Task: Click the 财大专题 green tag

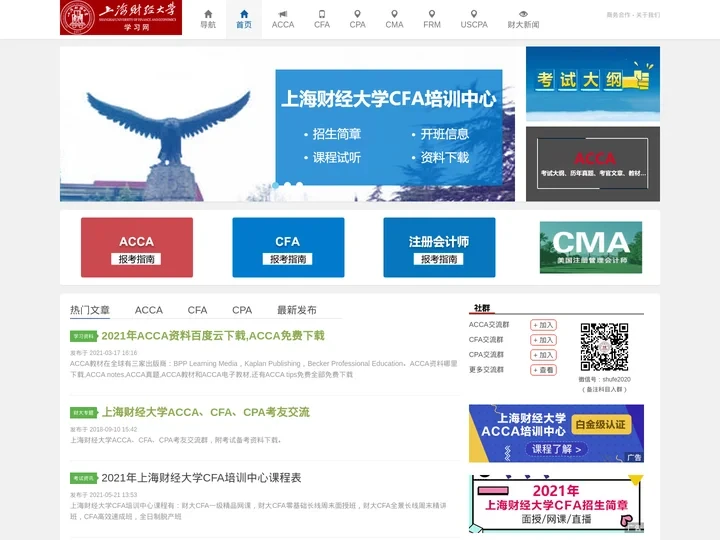Action: click(x=84, y=412)
